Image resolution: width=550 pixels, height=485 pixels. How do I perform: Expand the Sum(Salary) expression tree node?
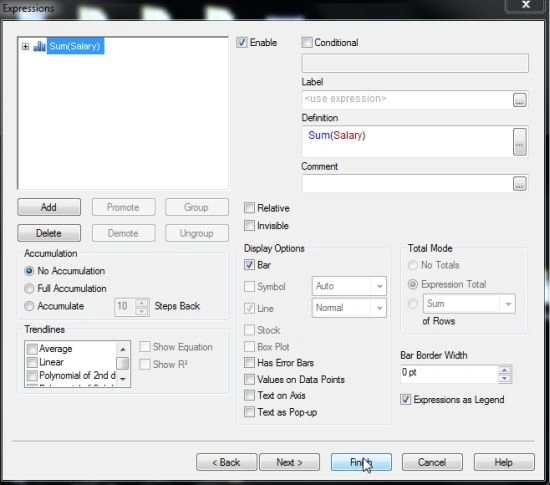click(25, 46)
